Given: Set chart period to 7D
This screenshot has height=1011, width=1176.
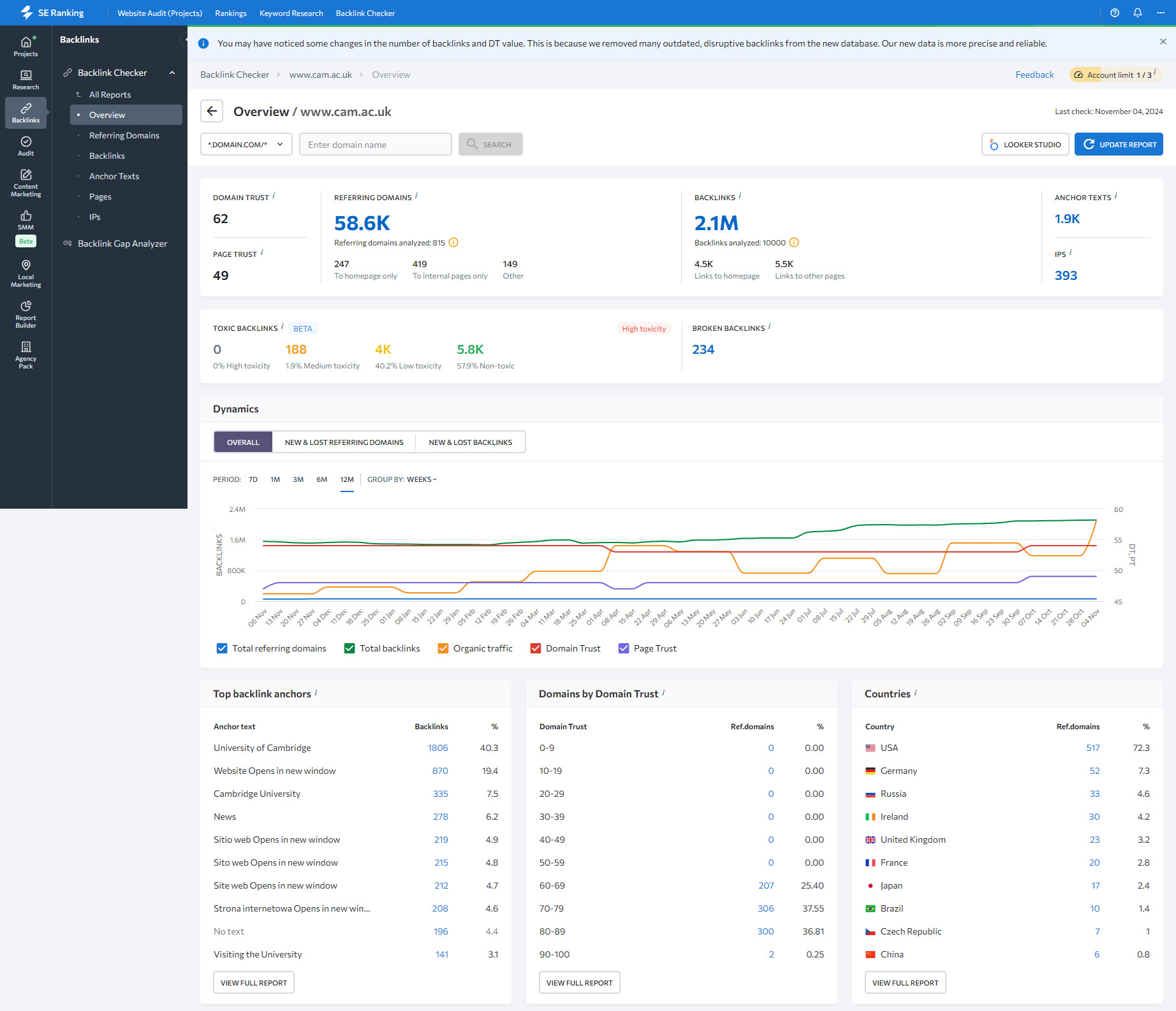Looking at the screenshot, I should click(253, 479).
